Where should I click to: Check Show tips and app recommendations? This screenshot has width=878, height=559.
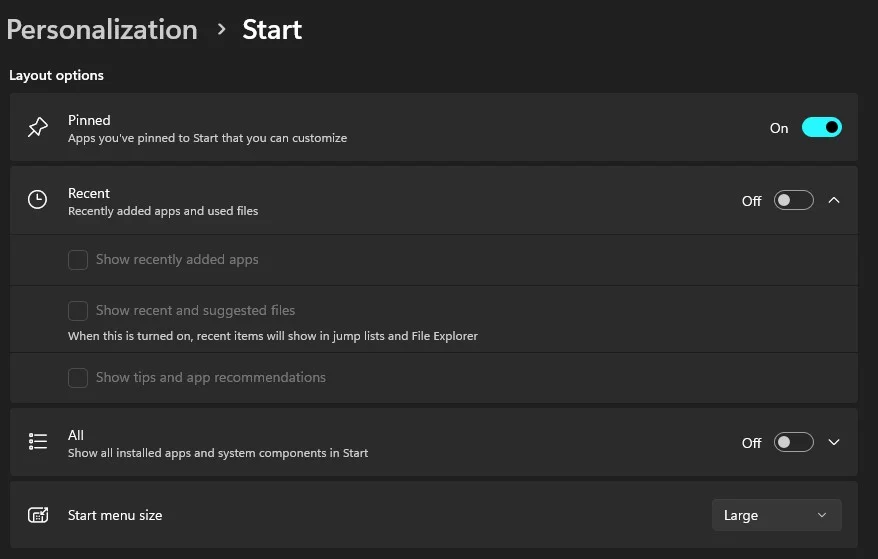pos(78,378)
